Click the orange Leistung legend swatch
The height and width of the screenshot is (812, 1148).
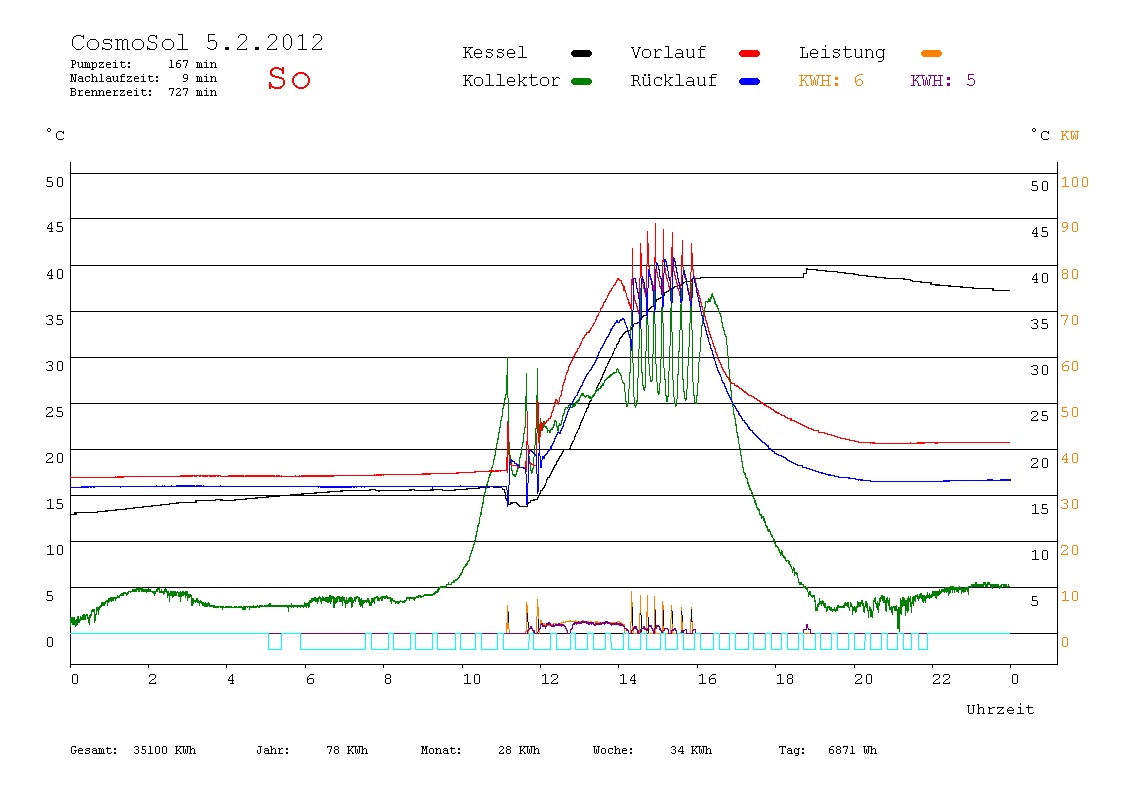coord(931,53)
